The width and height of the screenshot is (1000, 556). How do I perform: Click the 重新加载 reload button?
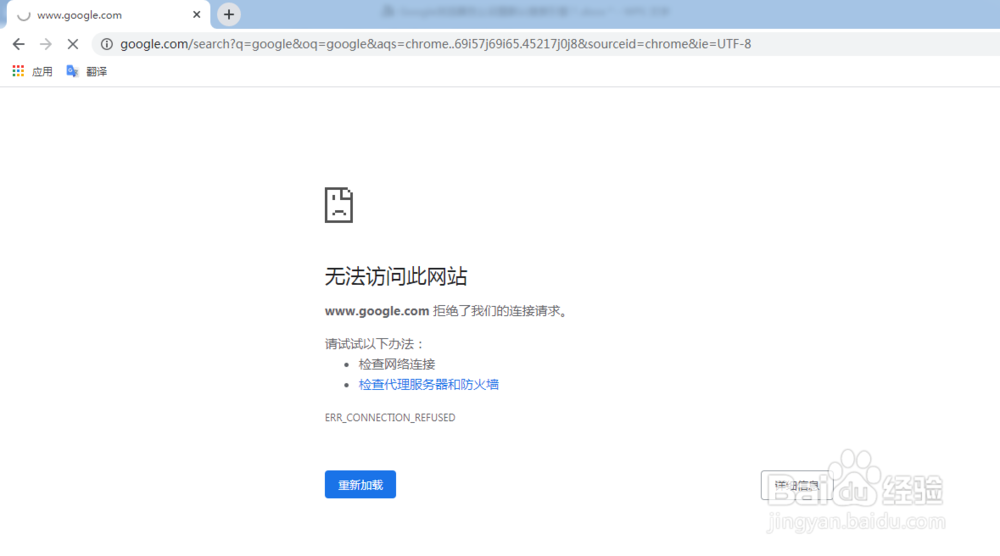tap(360, 485)
